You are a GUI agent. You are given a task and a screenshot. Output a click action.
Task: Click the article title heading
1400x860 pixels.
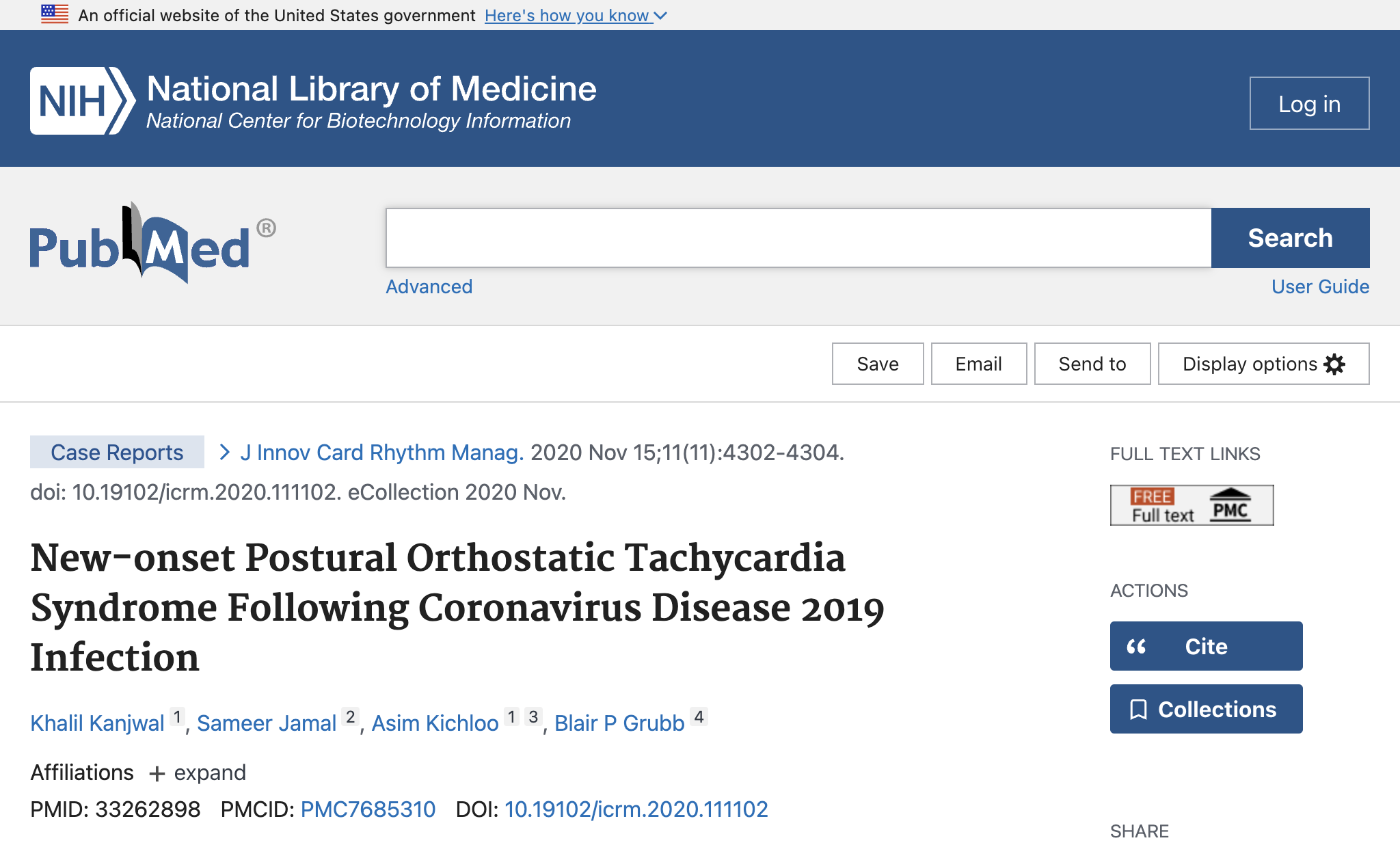(457, 607)
